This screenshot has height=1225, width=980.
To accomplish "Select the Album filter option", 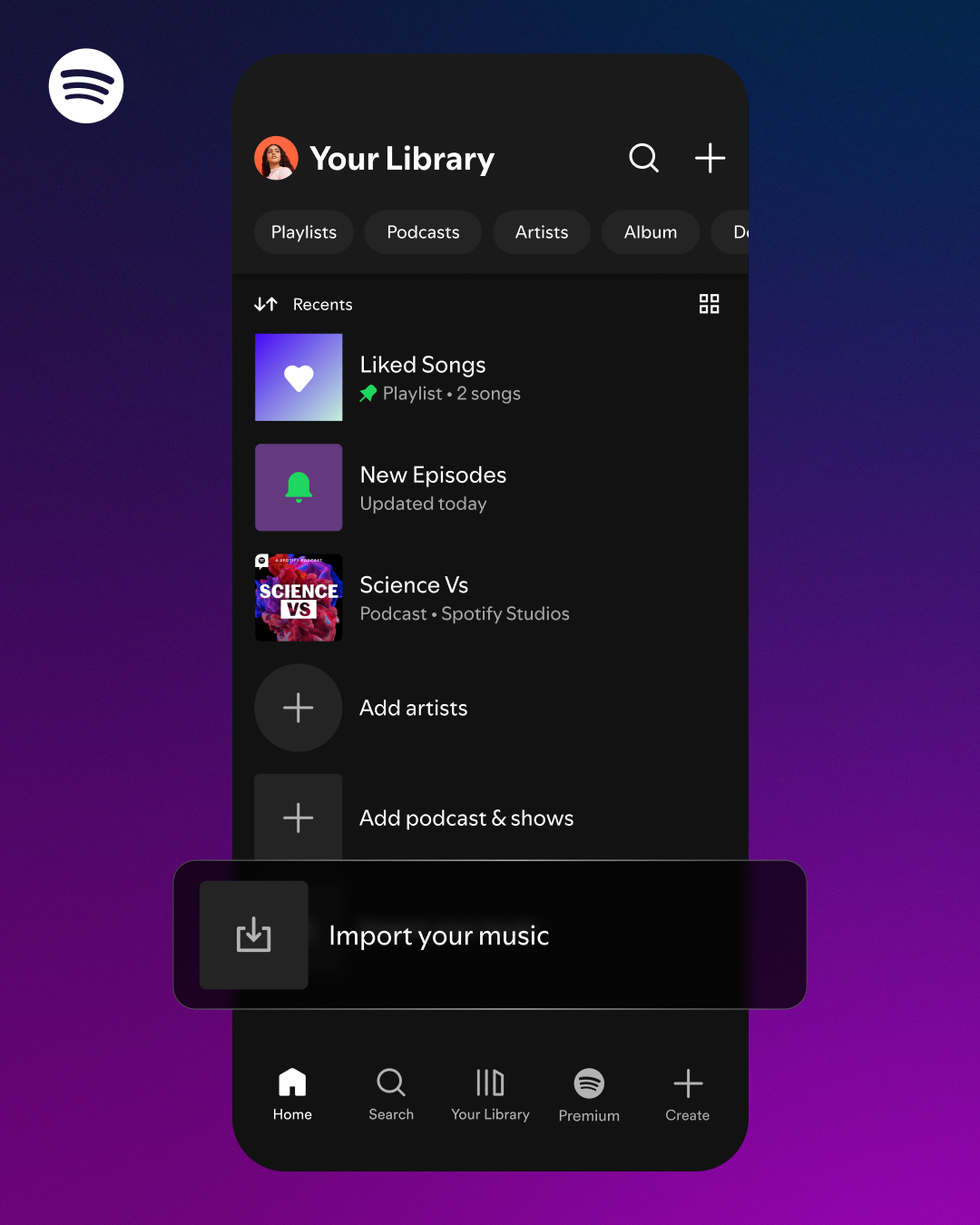I will pyautogui.click(x=650, y=232).
